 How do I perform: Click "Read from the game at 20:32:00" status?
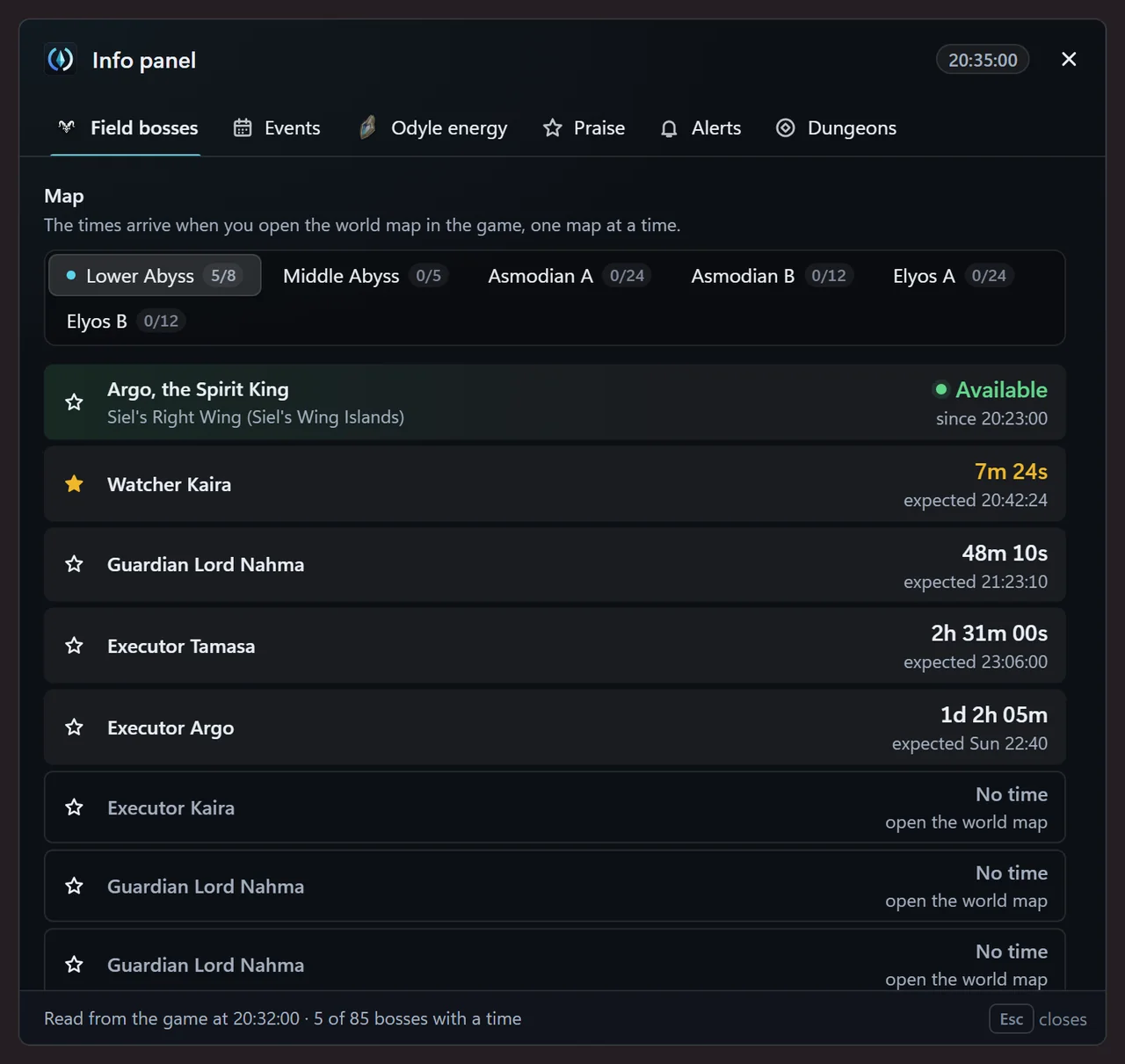tap(171, 1018)
